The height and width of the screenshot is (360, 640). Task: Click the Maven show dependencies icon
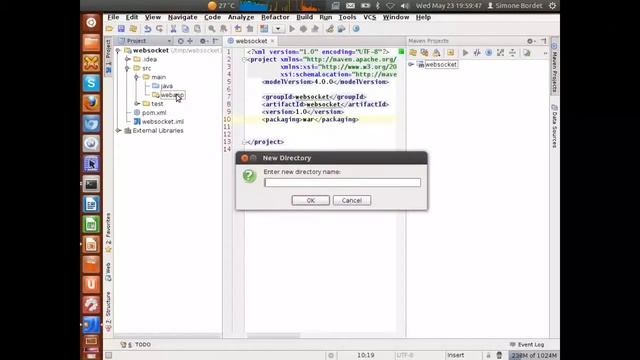coord(500,53)
